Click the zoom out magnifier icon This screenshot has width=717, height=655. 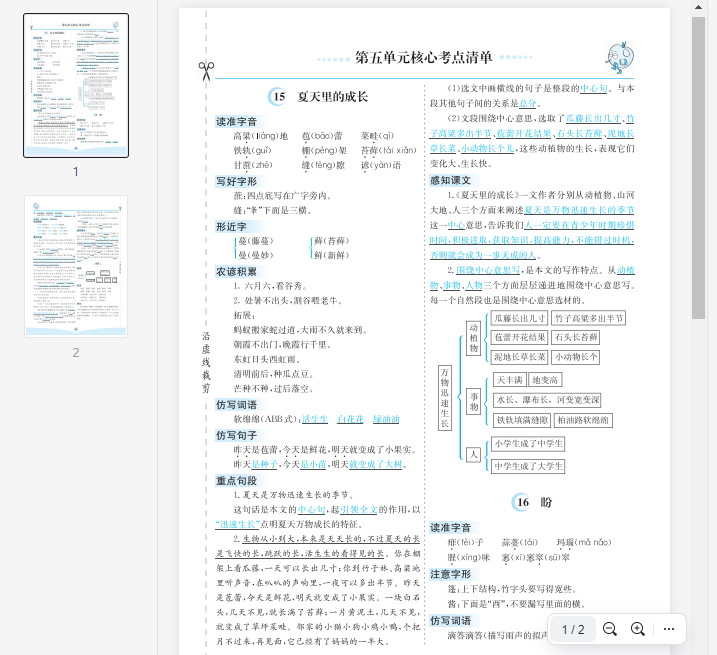coord(609,629)
